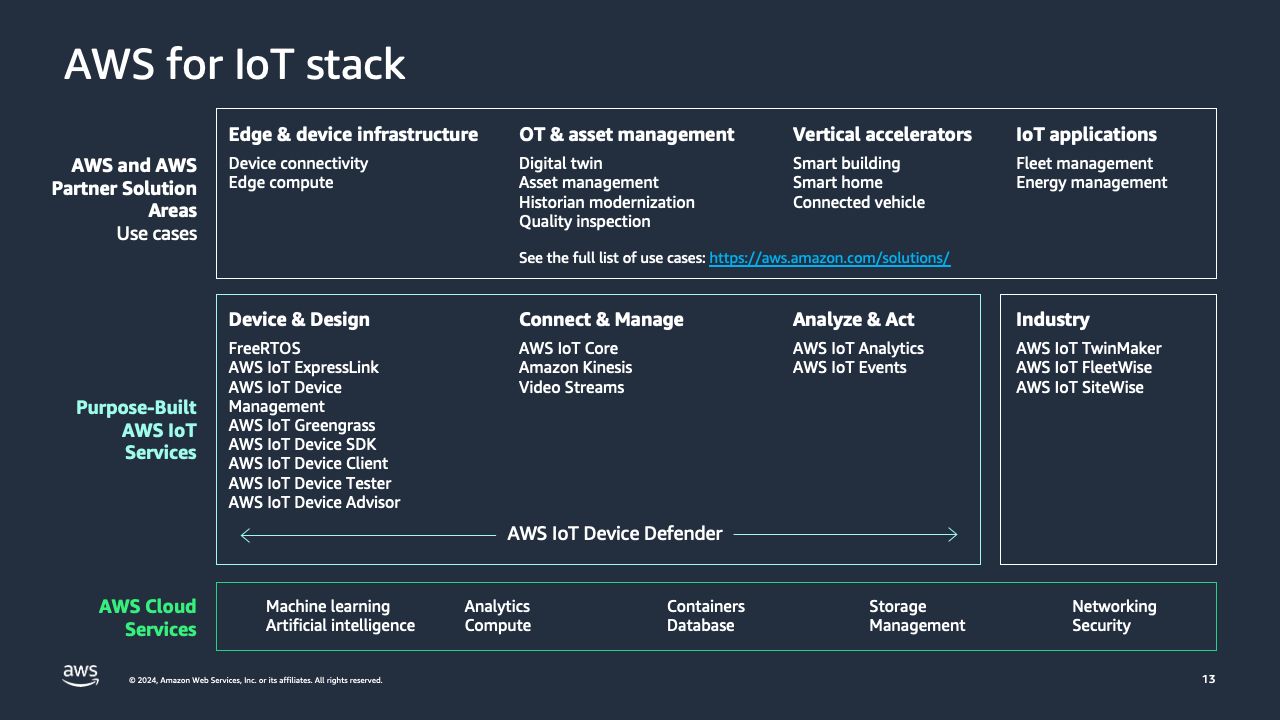
Task: Click the page number 13
Action: (x=1208, y=679)
